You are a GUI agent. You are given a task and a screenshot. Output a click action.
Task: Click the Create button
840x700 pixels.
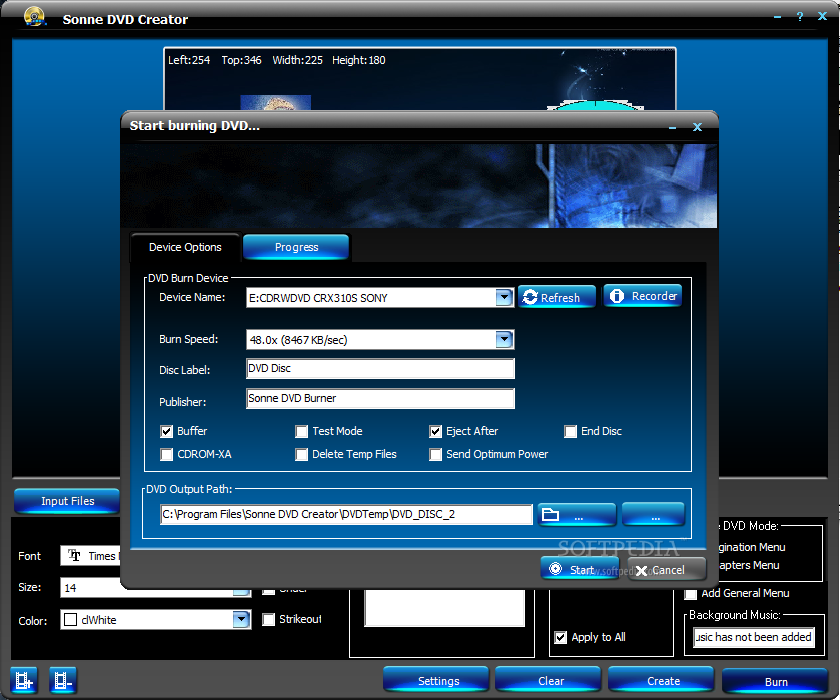coord(663,681)
